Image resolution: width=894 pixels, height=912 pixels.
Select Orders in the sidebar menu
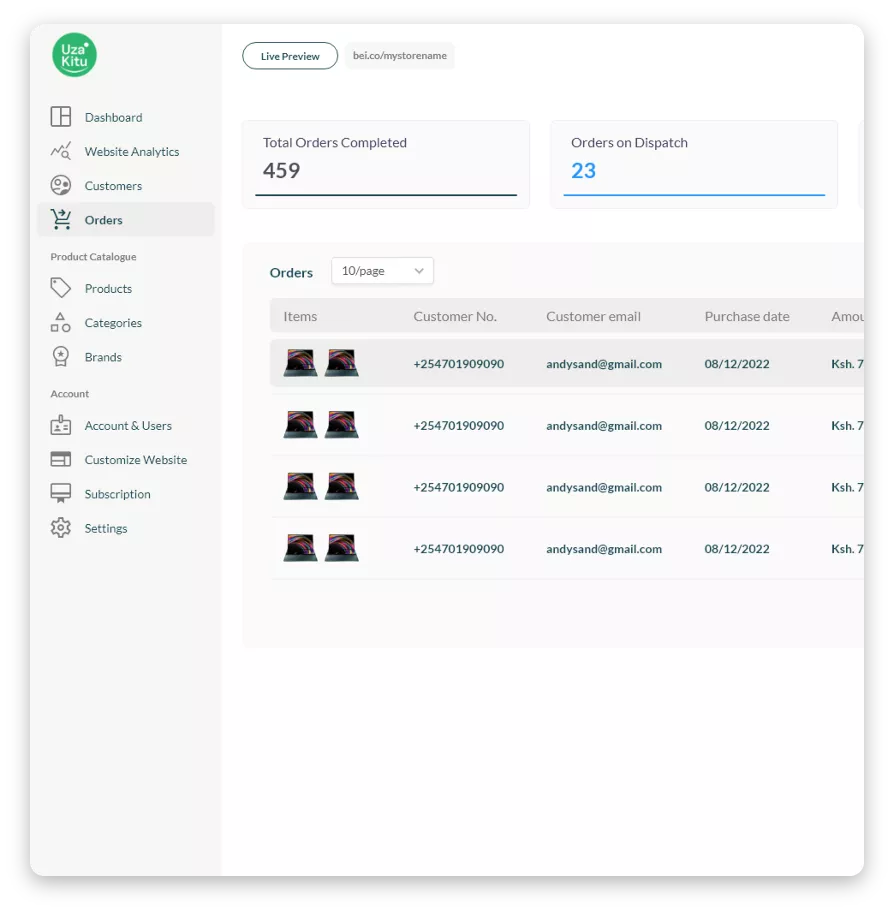pos(103,219)
